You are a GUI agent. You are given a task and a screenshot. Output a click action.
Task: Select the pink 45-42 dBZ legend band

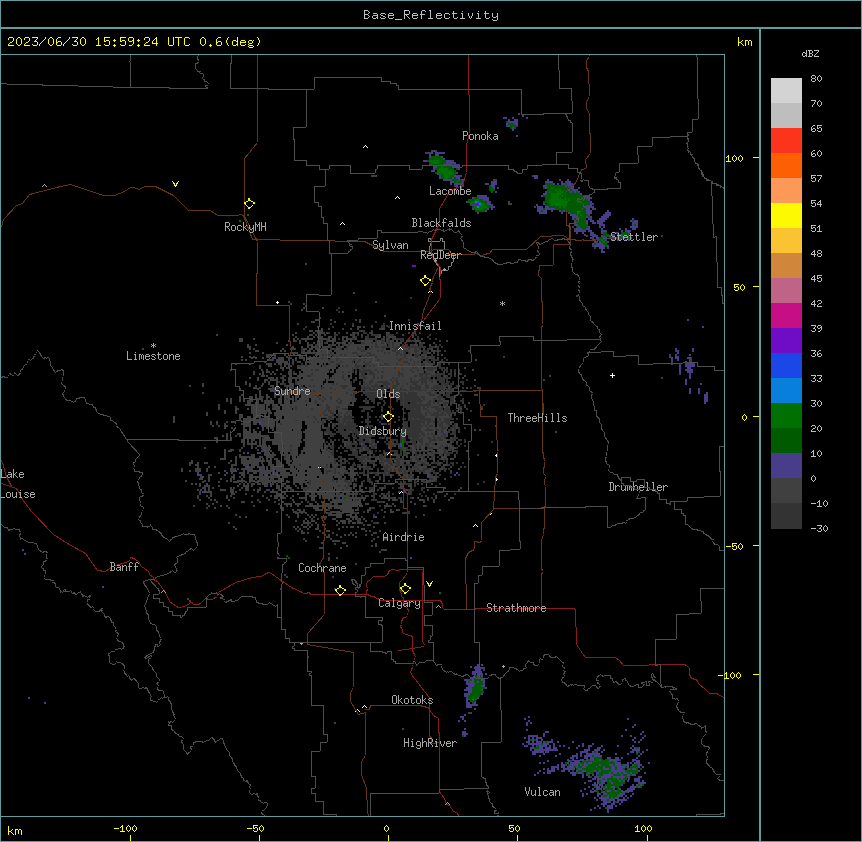pyautogui.click(x=786, y=290)
